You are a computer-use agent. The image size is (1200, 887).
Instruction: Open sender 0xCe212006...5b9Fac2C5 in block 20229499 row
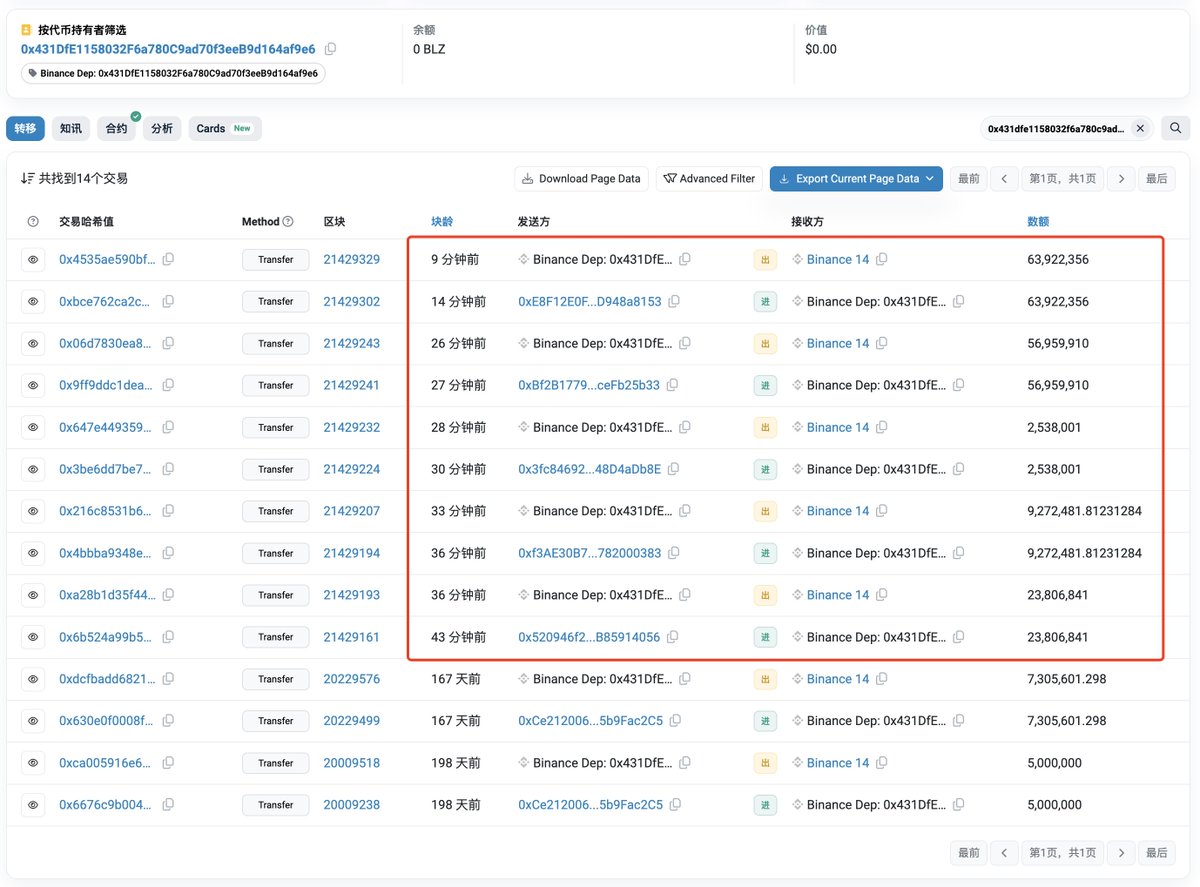tap(590, 721)
